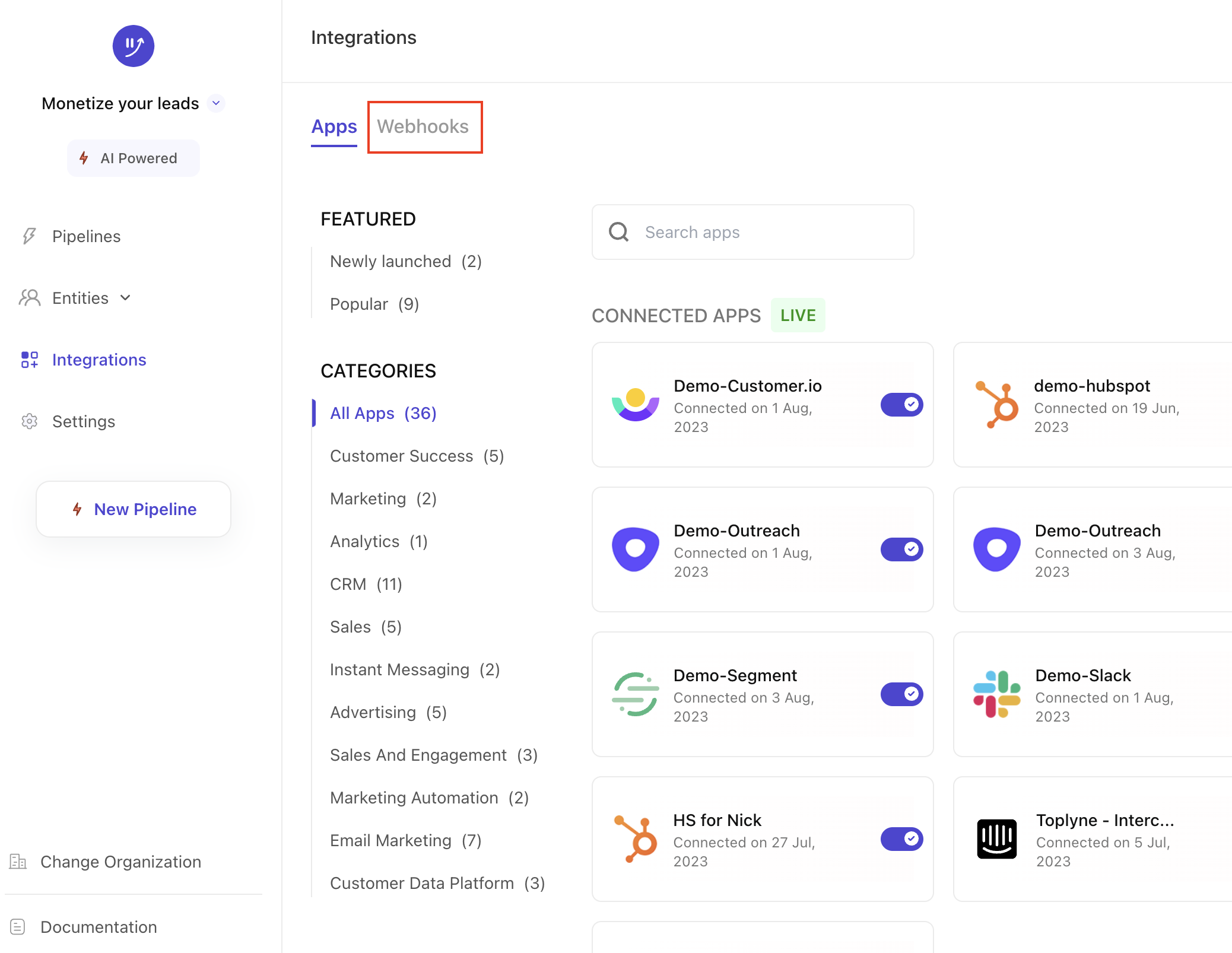
Task: Filter by CRM category
Action: coord(366,584)
